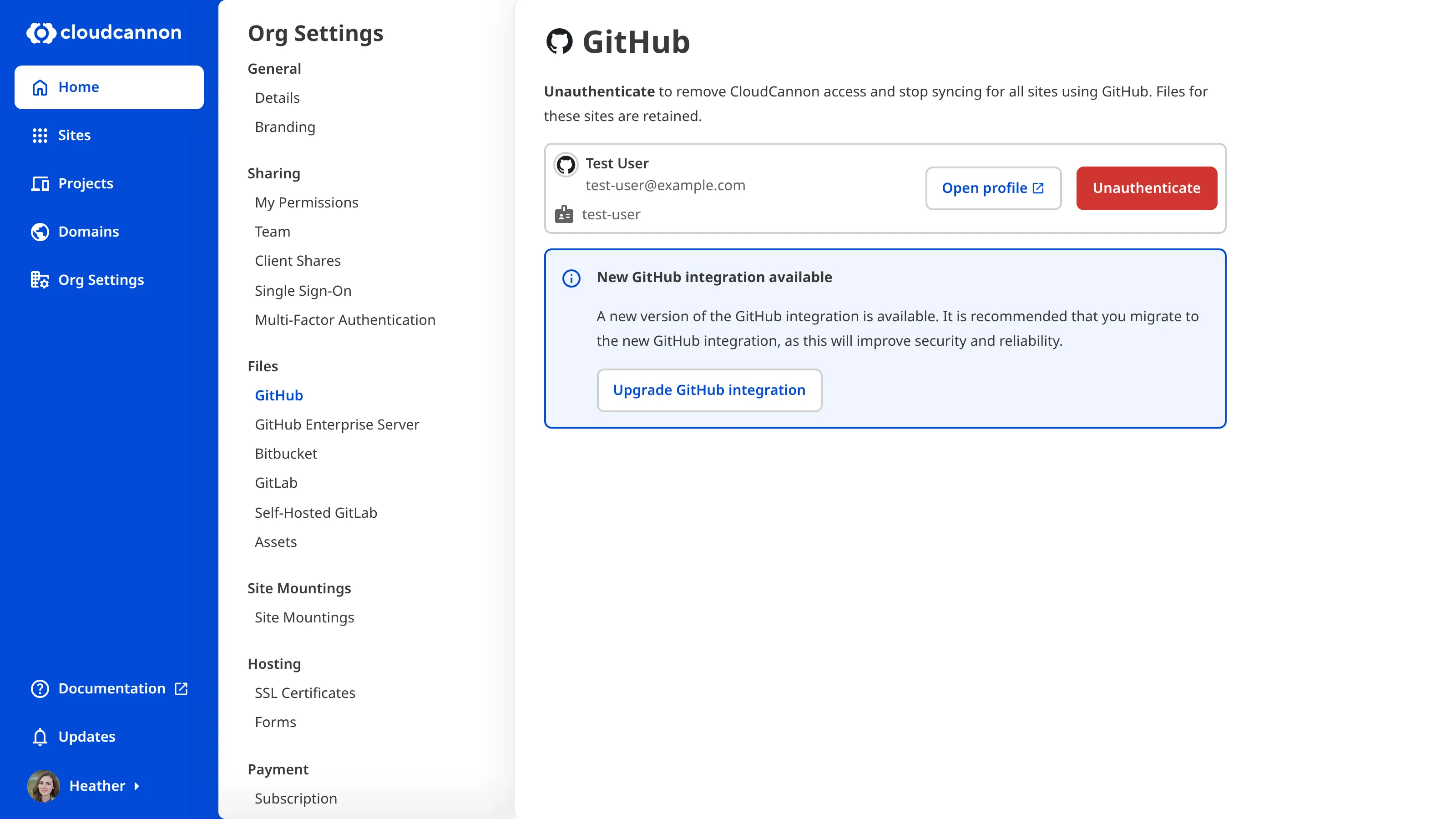Click the Org Settings panel heading
1456x819 pixels.
[315, 33]
